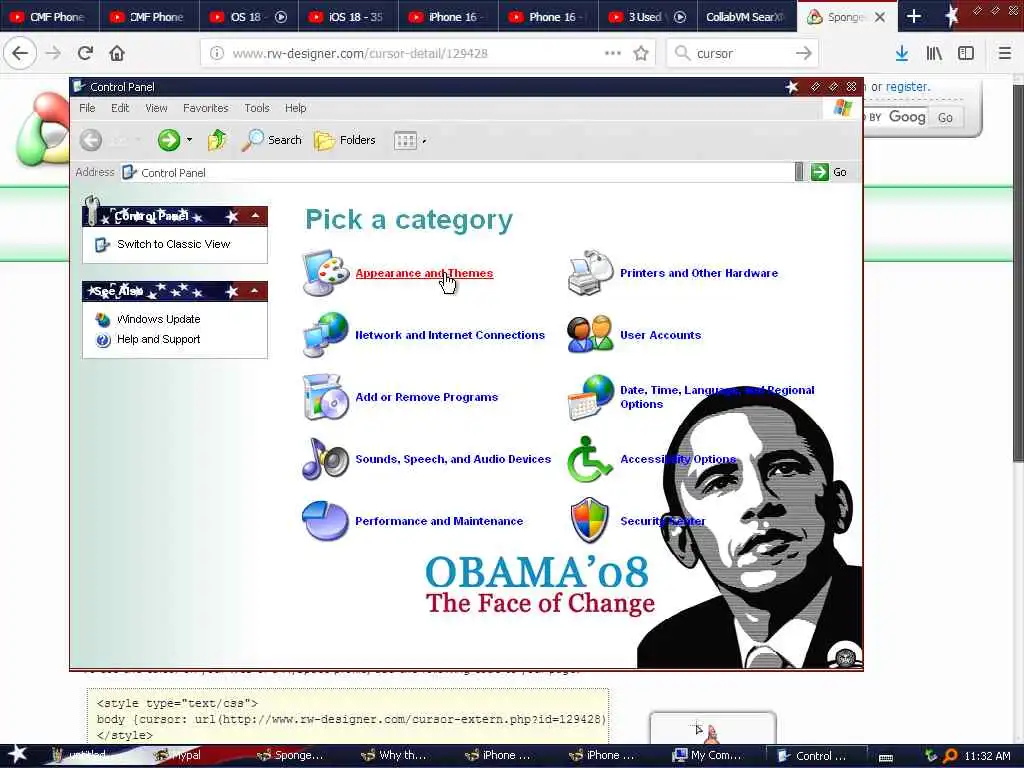The height and width of the screenshot is (768, 1024).
Task: Reload the browser page
Action: [85, 53]
